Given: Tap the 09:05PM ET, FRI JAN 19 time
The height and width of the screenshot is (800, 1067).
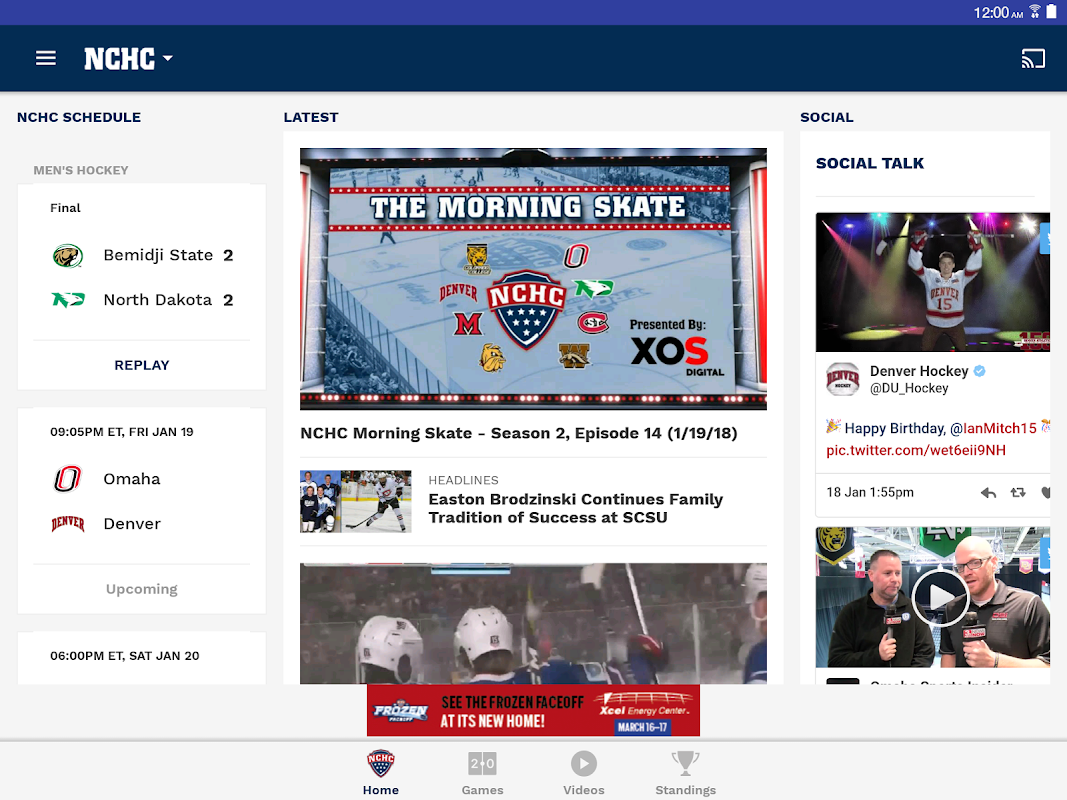Looking at the screenshot, I should (122, 432).
